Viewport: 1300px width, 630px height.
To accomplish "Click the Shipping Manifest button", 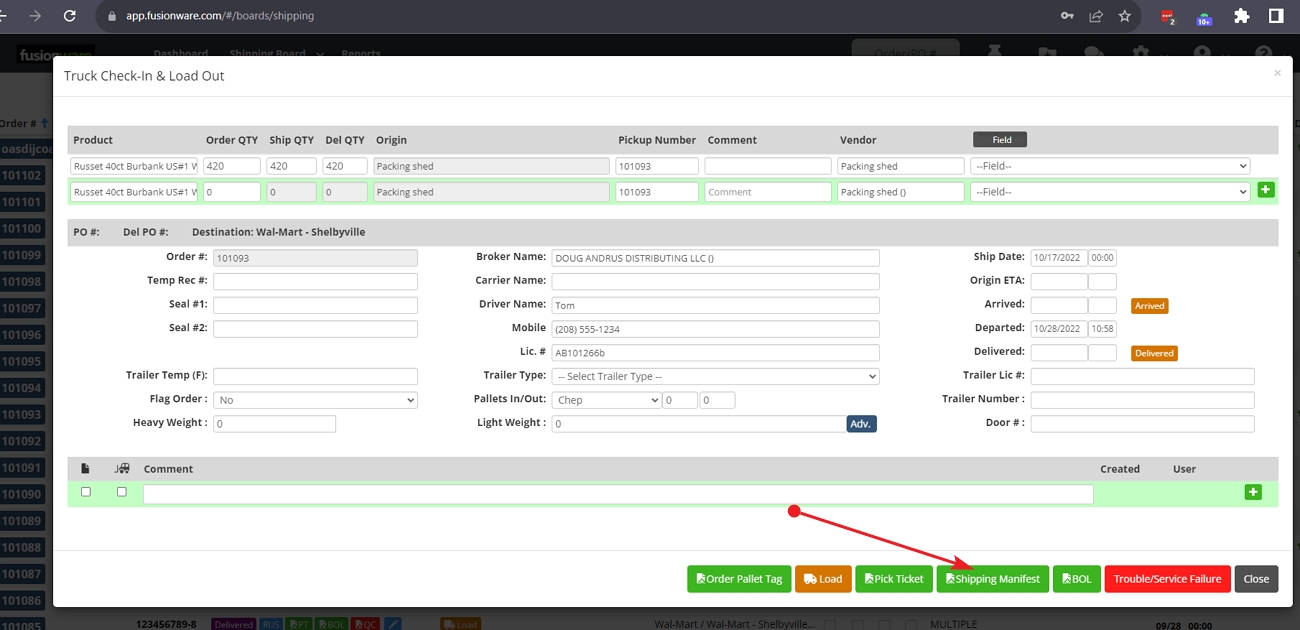I will pyautogui.click(x=992, y=579).
